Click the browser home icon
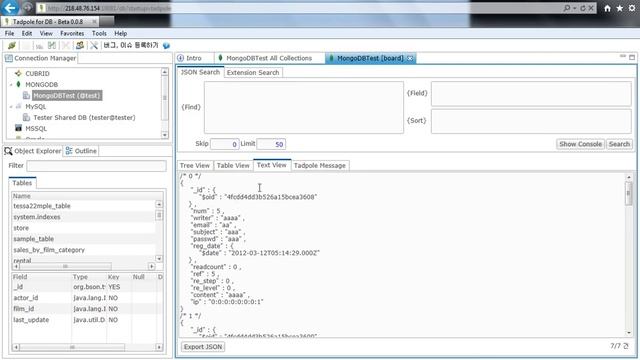Screen dimensions: 640x360 [x=607, y=8]
